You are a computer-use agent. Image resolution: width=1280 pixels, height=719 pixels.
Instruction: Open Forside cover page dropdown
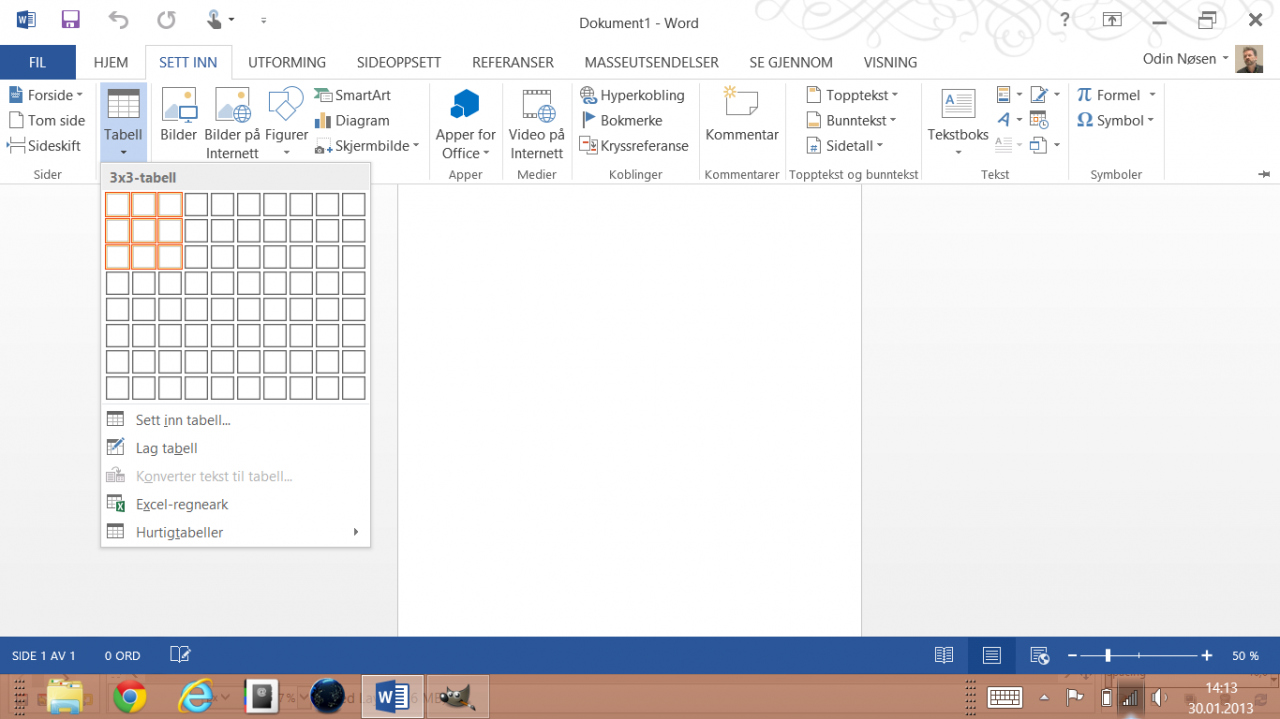[x=46, y=95]
